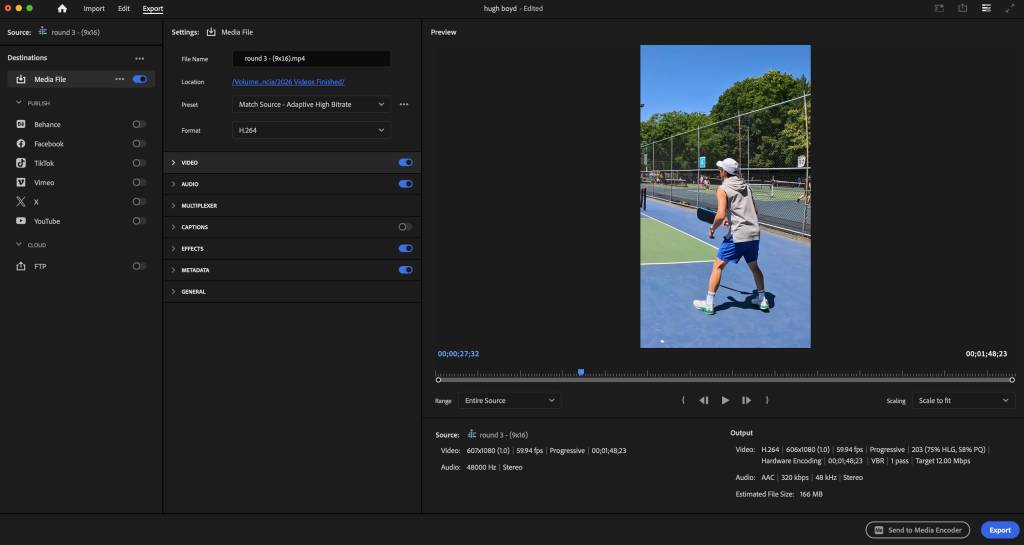1024x545 pixels.
Task: Open the export location link
Action: point(288,82)
